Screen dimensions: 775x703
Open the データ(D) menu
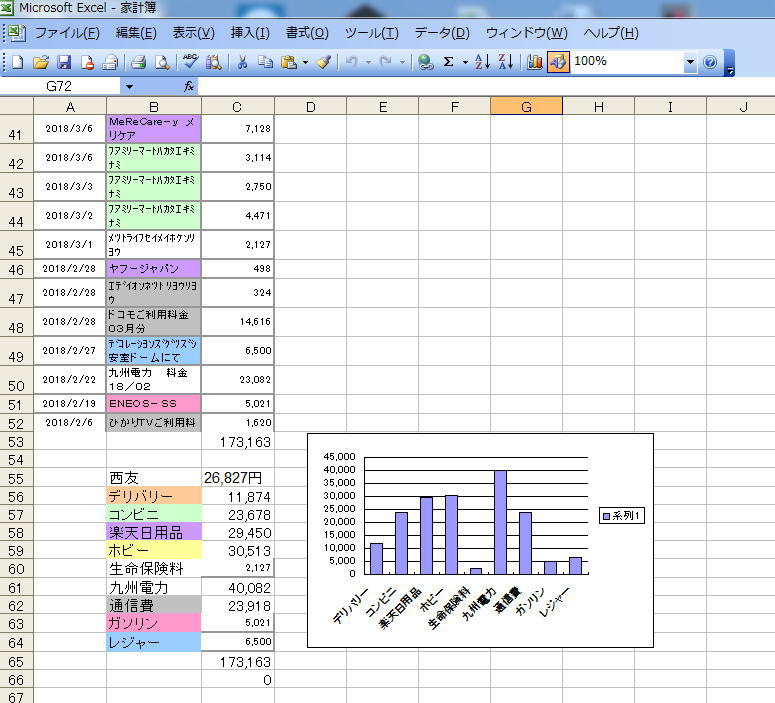[x=442, y=33]
